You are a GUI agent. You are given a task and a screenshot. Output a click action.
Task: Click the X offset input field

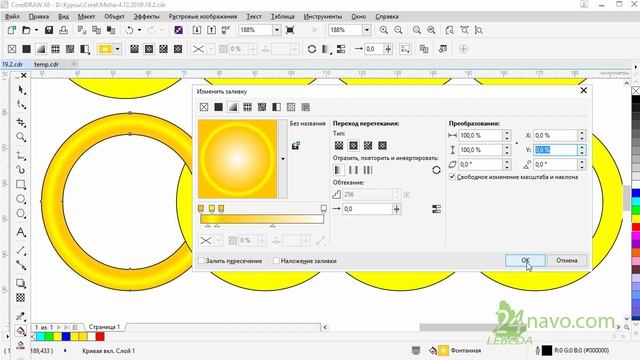click(x=555, y=135)
